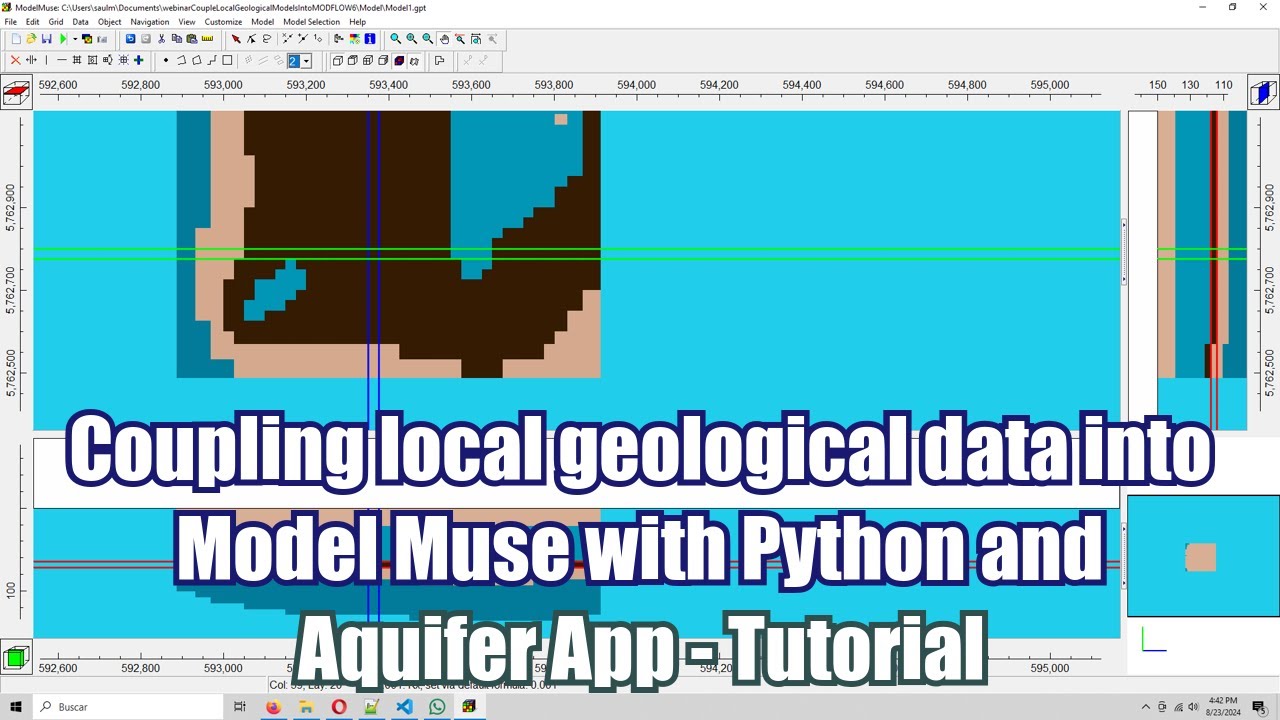Viewport: 1280px width, 720px height.
Task: Open the Customize menu
Action: tap(223, 21)
